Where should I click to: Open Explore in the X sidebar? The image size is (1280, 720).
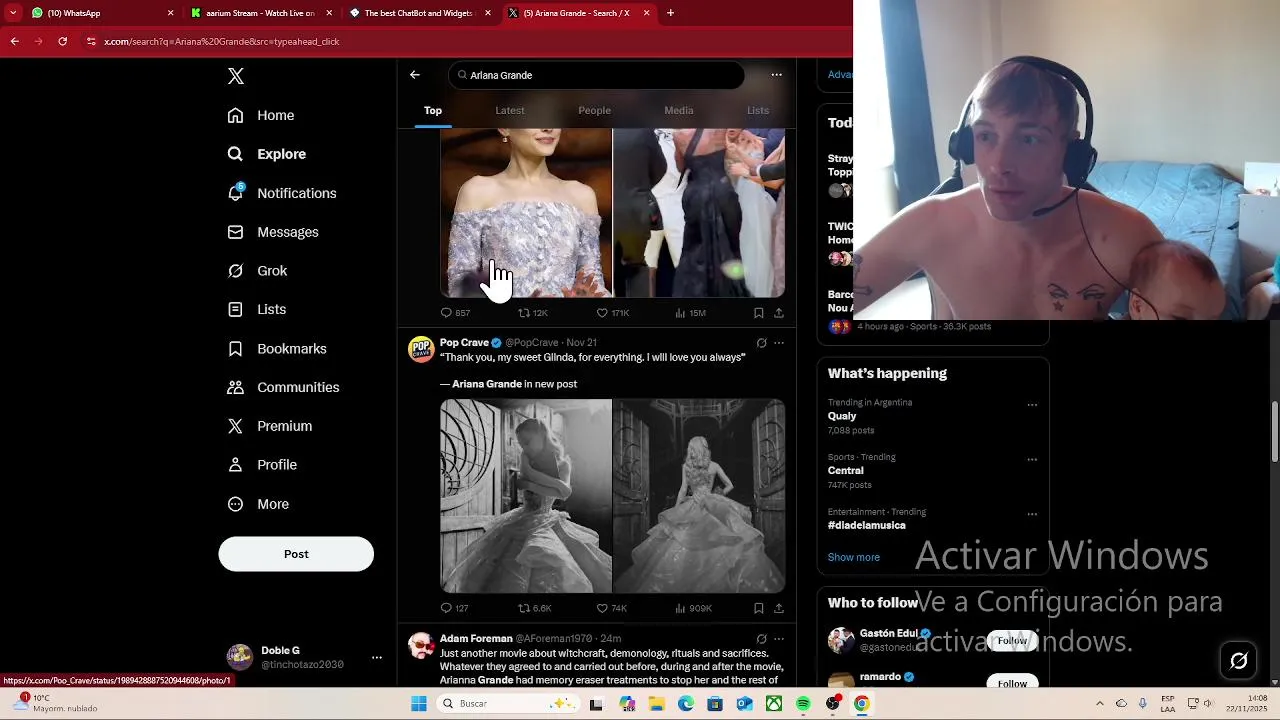coord(267,154)
